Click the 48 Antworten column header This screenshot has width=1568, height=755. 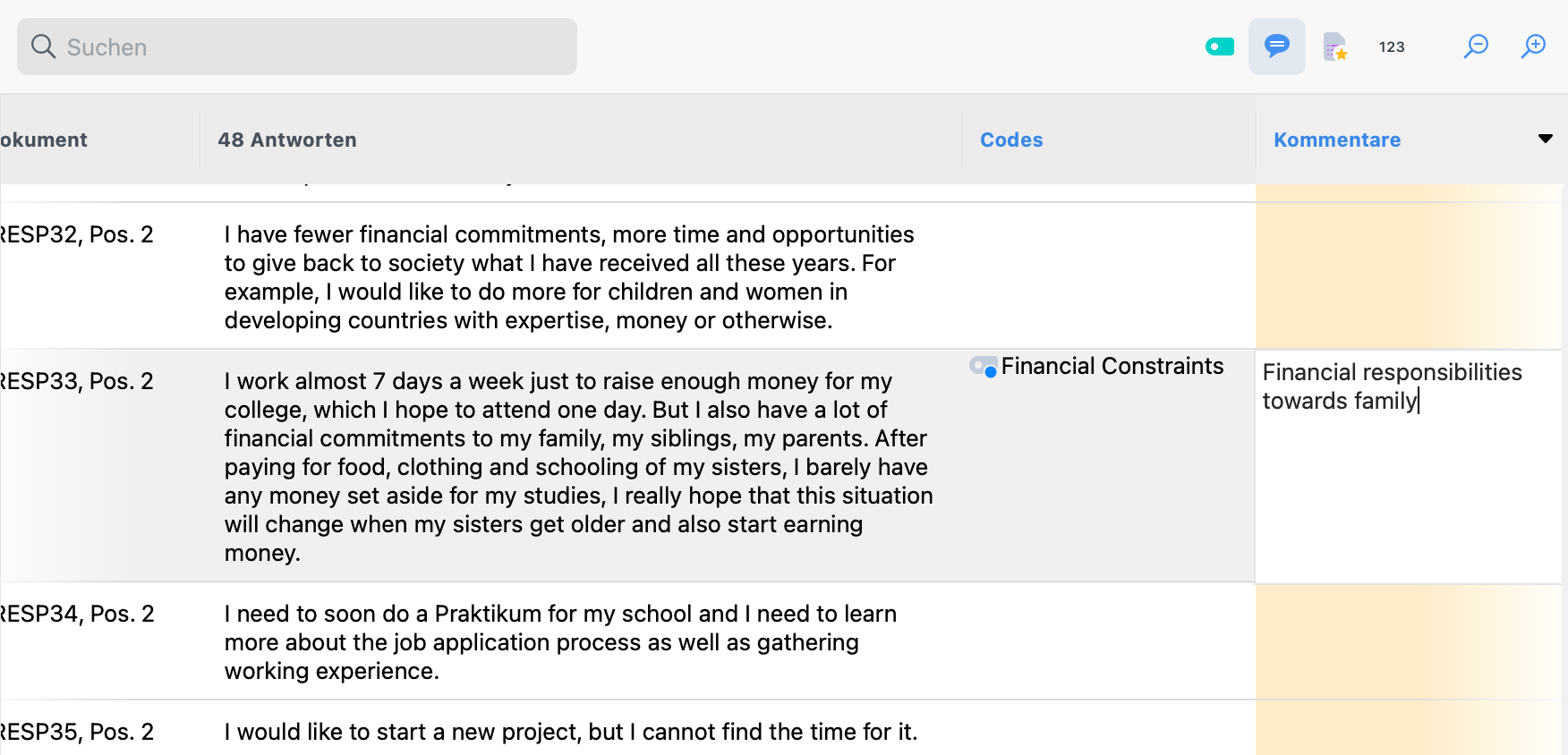point(287,140)
